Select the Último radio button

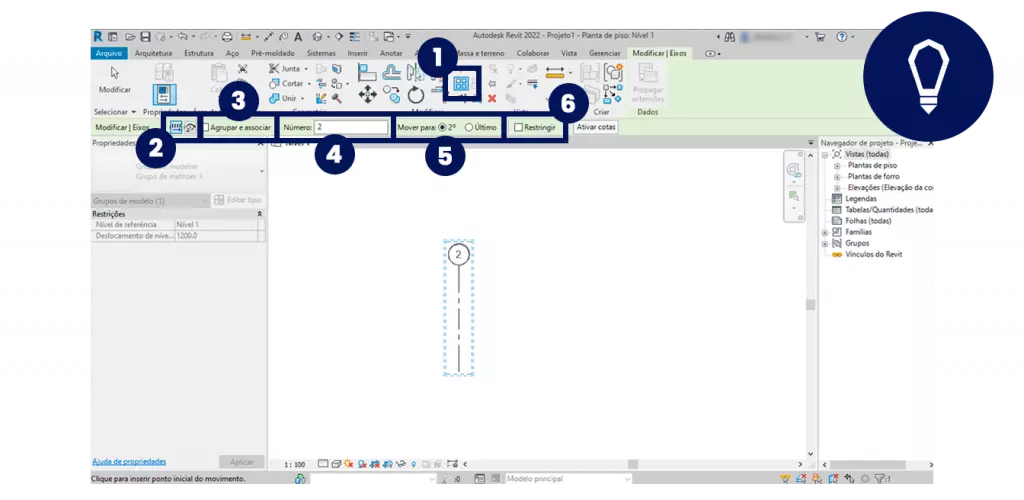click(469, 128)
